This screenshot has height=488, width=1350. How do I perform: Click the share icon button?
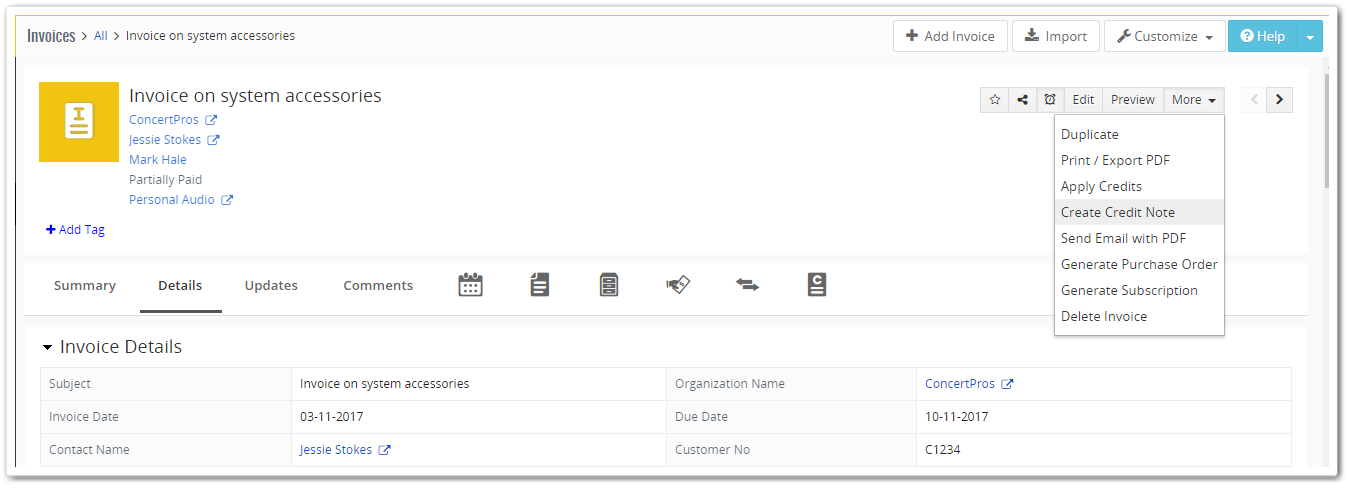(x=1022, y=100)
